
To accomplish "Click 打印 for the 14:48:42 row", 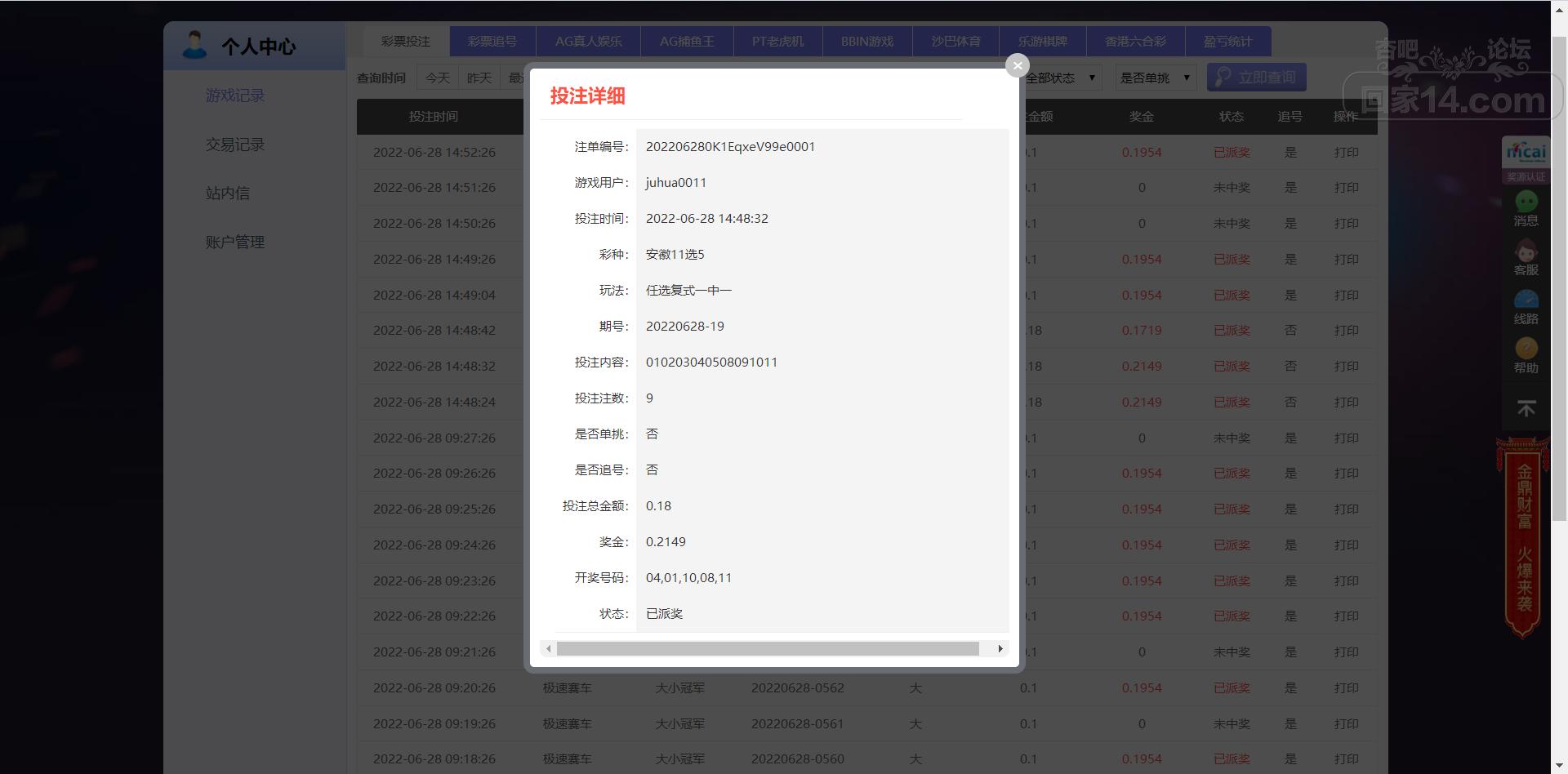I will [1346, 331].
